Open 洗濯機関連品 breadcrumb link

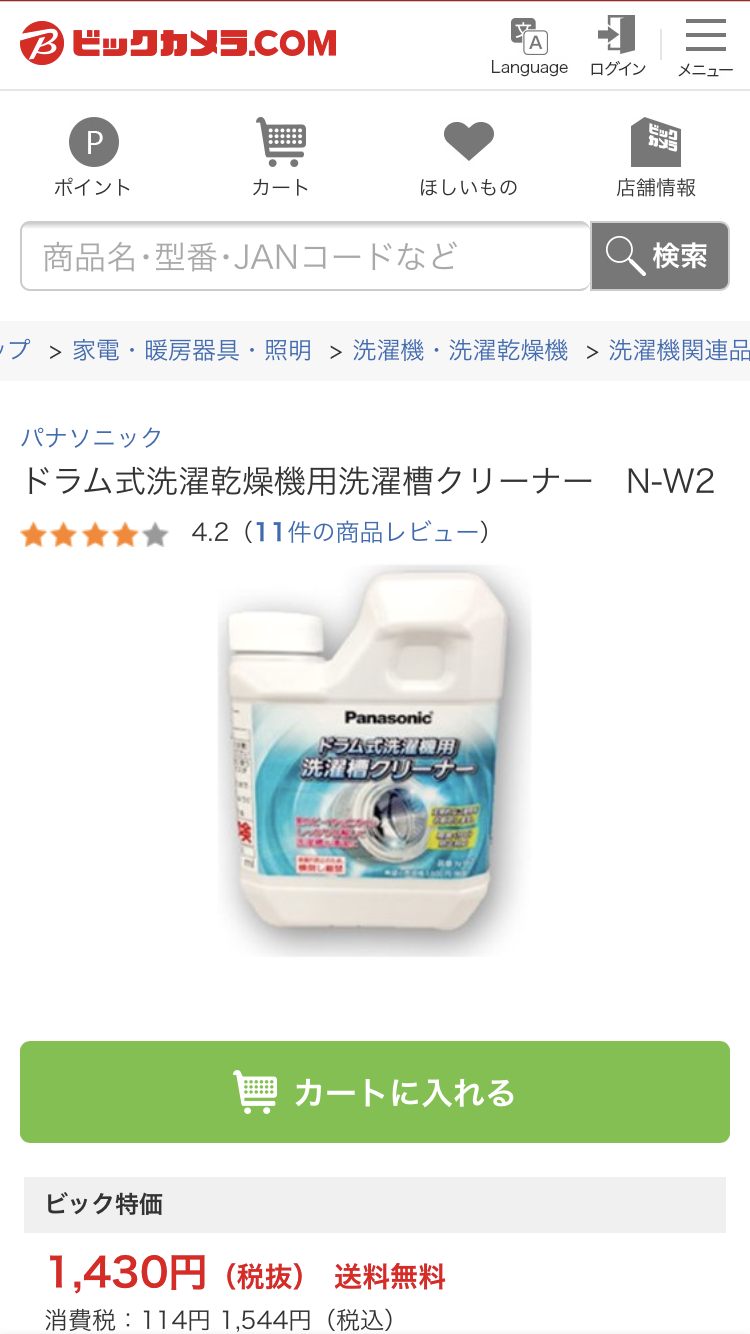(679, 350)
